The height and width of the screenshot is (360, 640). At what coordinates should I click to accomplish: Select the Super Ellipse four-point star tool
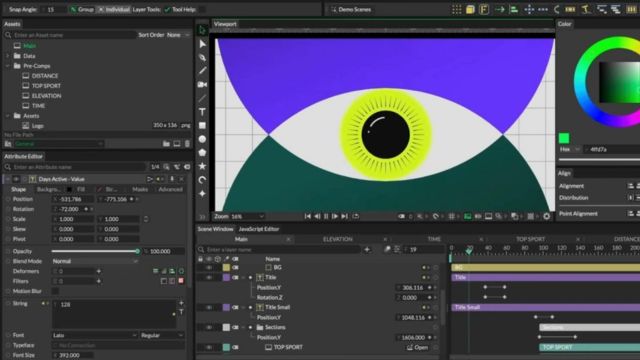pyautogui.click(x=202, y=193)
